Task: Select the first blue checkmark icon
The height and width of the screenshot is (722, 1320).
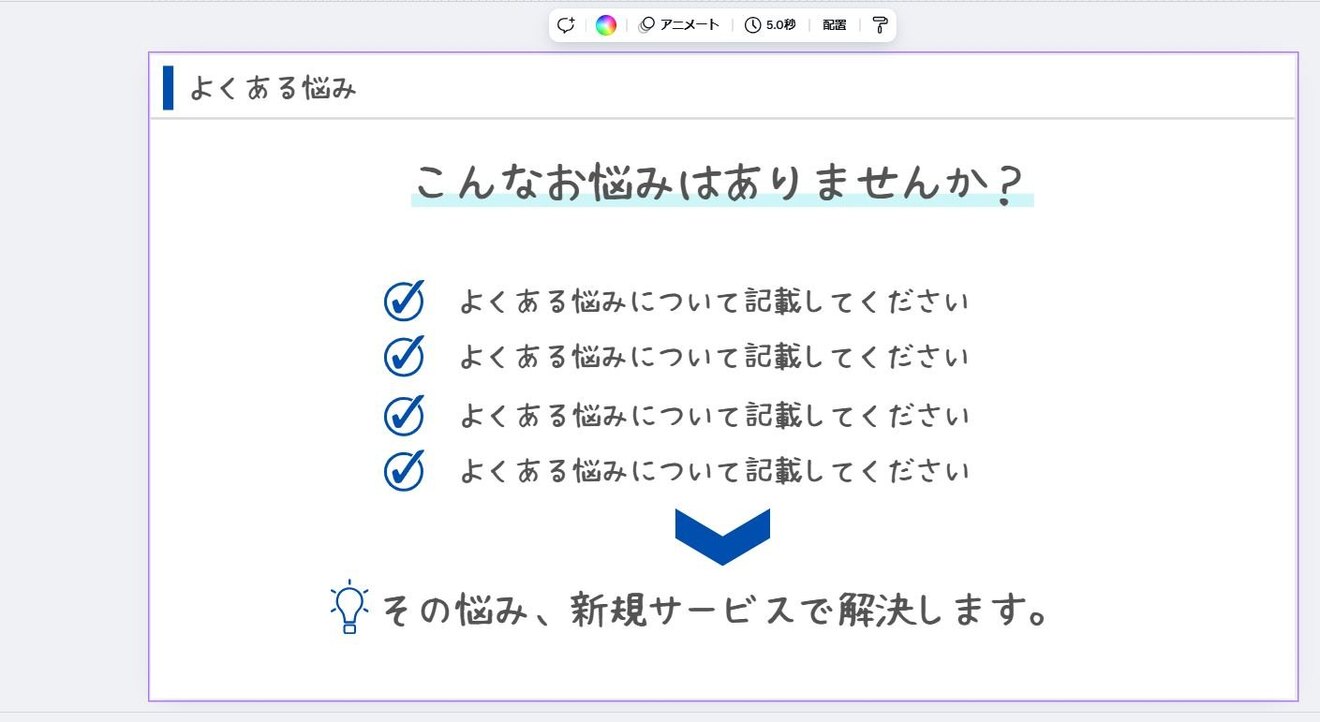Action: (404, 300)
